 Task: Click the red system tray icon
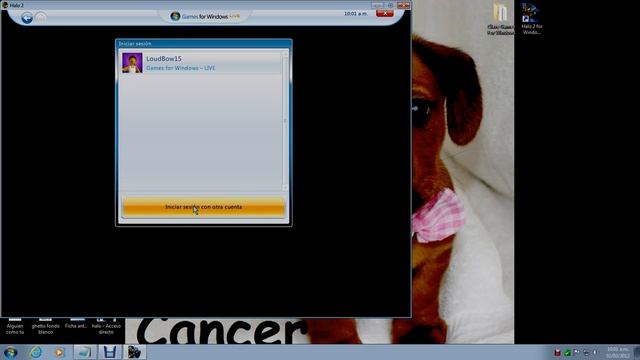558,352
